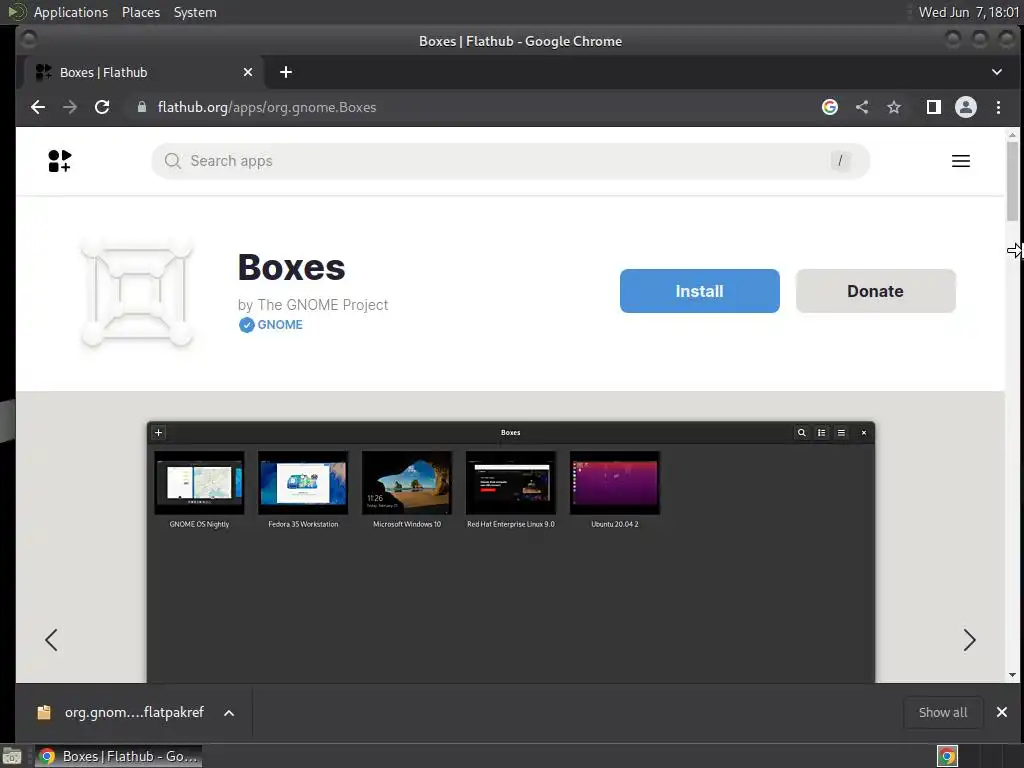Open the Places menu
Screen dimensions: 1024x768
[140, 12]
